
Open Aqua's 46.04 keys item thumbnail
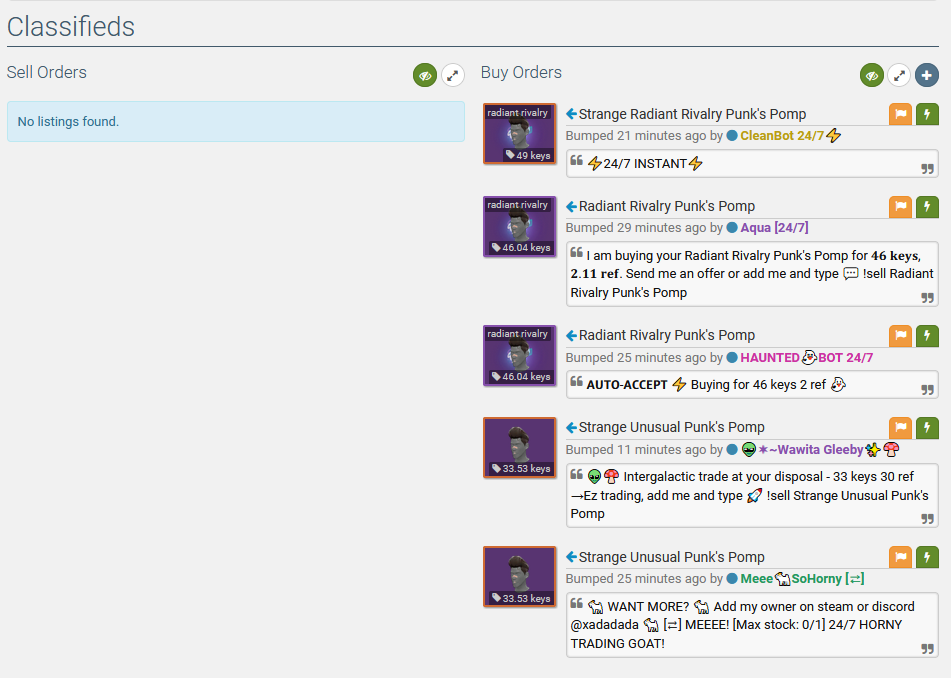click(520, 226)
